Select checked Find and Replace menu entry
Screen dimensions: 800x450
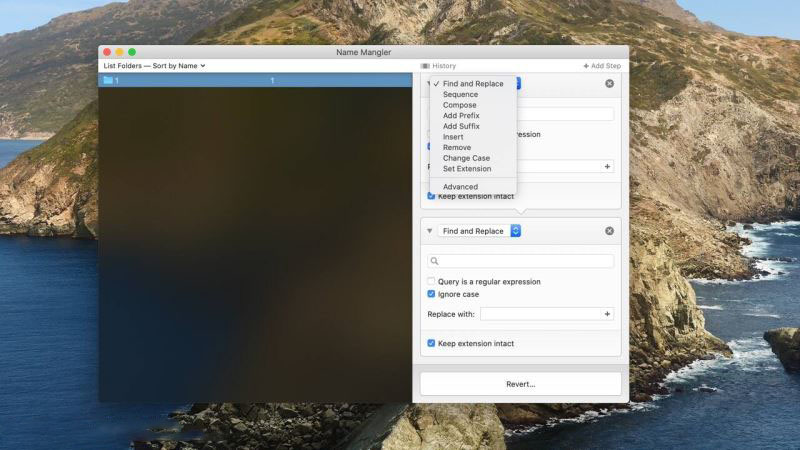473,84
